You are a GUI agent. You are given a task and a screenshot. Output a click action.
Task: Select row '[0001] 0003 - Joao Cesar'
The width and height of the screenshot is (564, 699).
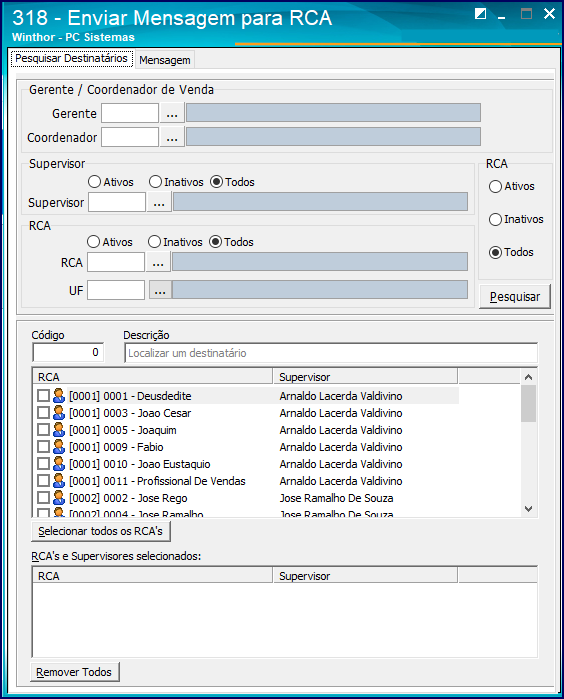tap(246, 413)
